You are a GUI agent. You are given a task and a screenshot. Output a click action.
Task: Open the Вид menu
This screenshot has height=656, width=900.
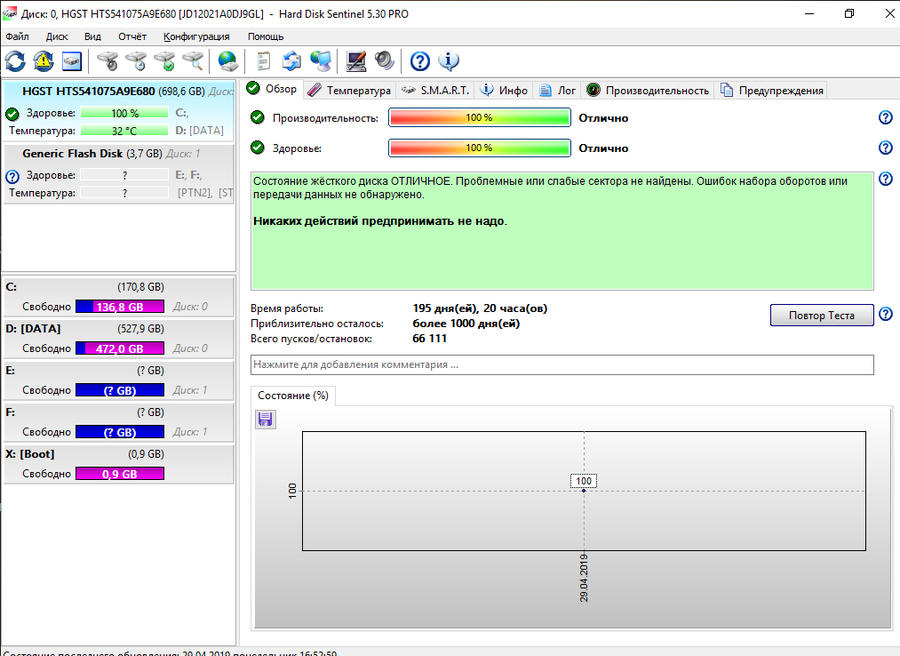click(92, 37)
